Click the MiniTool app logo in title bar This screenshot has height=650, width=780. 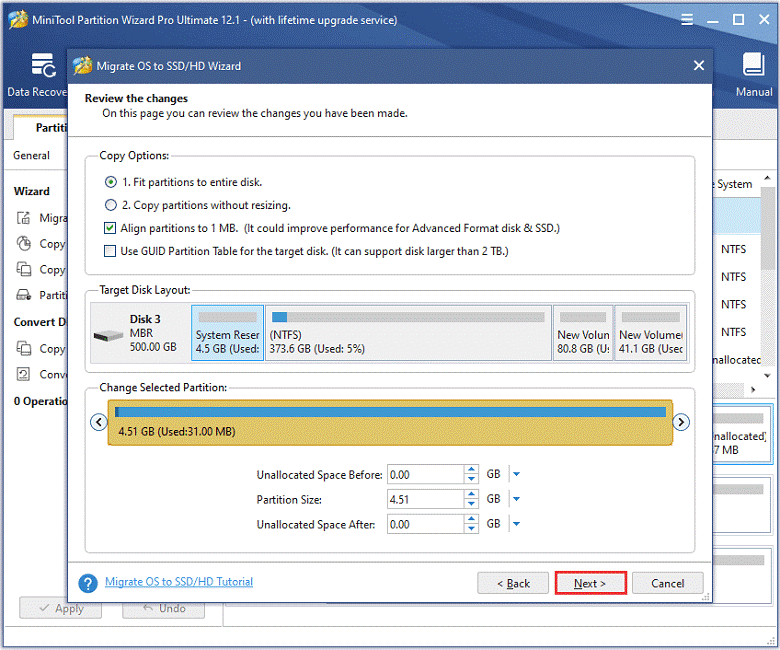18,20
